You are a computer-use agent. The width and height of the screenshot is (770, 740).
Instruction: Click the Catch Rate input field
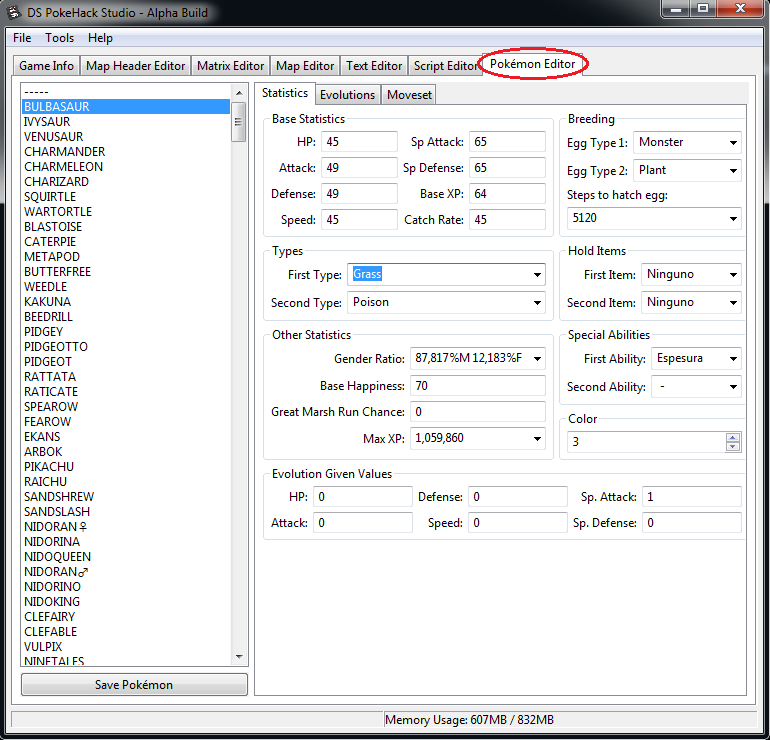click(x=507, y=219)
